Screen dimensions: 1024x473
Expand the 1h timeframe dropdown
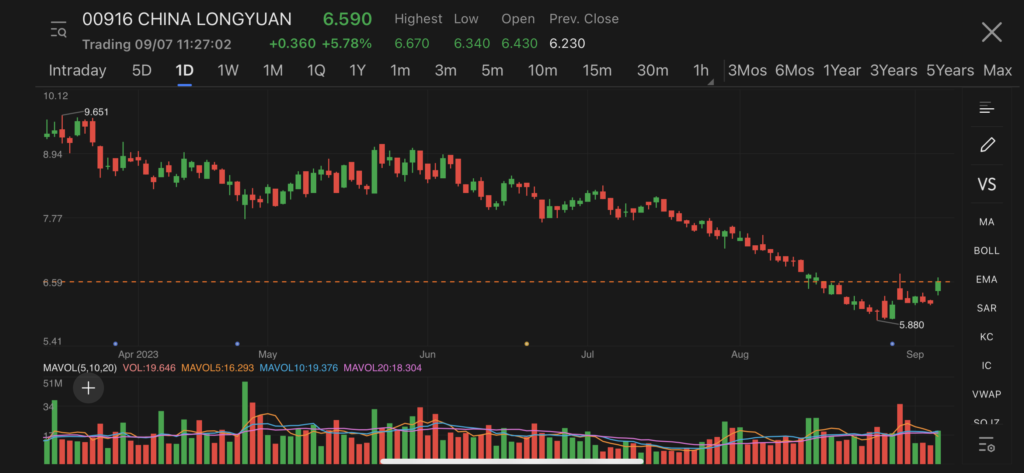(x=703, y=71)
